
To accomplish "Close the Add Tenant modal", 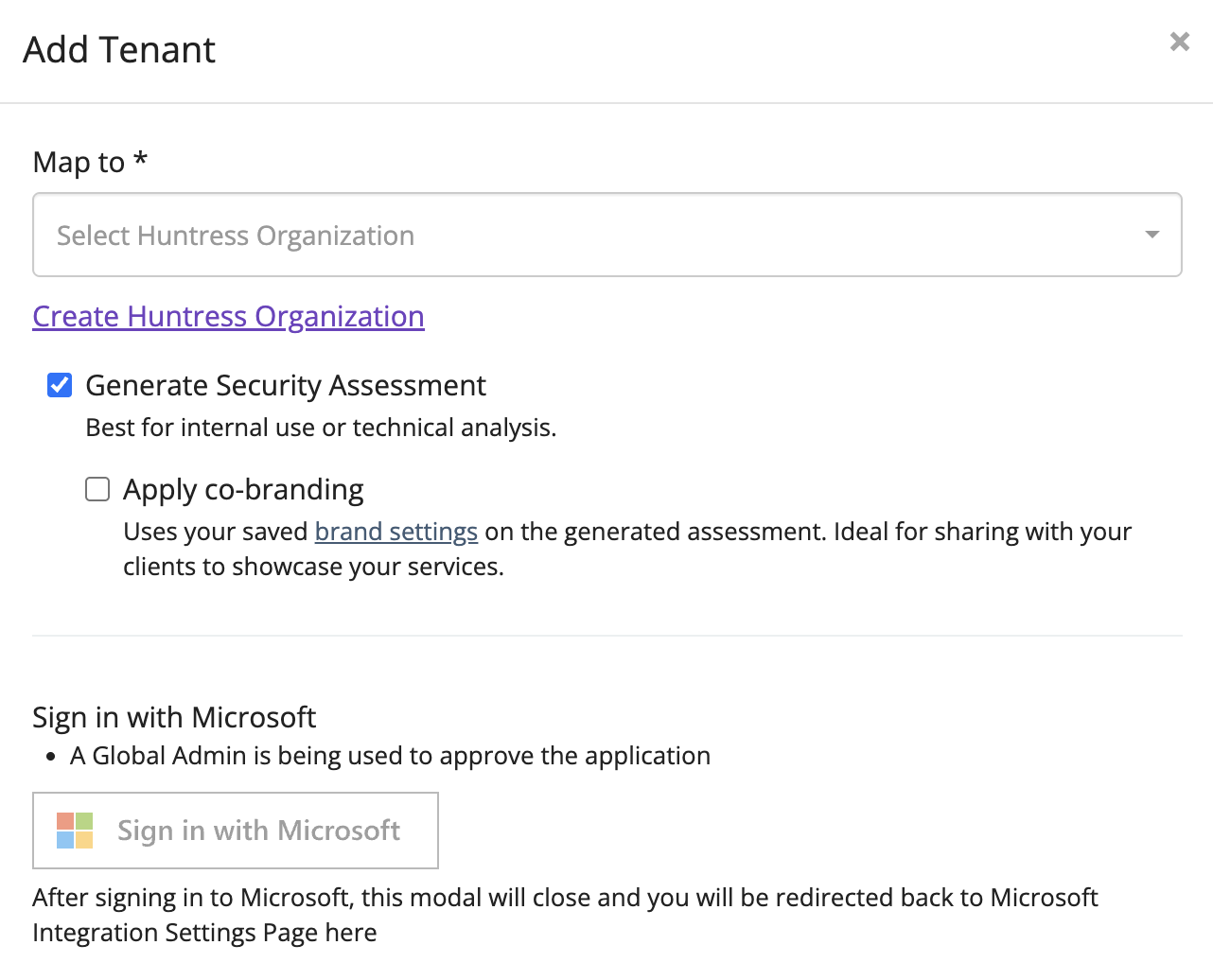I will [1179, 42].
